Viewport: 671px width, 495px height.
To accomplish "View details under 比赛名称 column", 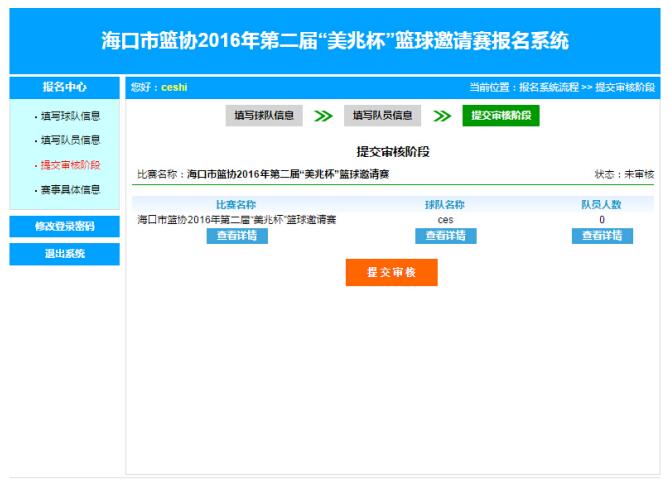I will [237, 236].
